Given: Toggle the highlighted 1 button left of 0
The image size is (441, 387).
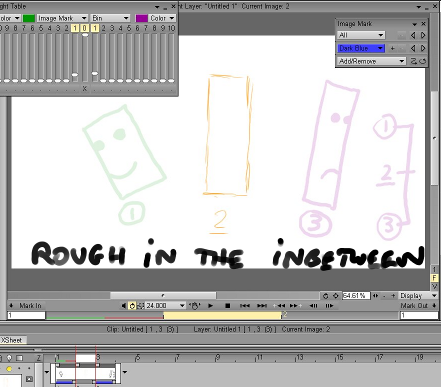Looking at the screenshot, I should click(75, 28).
